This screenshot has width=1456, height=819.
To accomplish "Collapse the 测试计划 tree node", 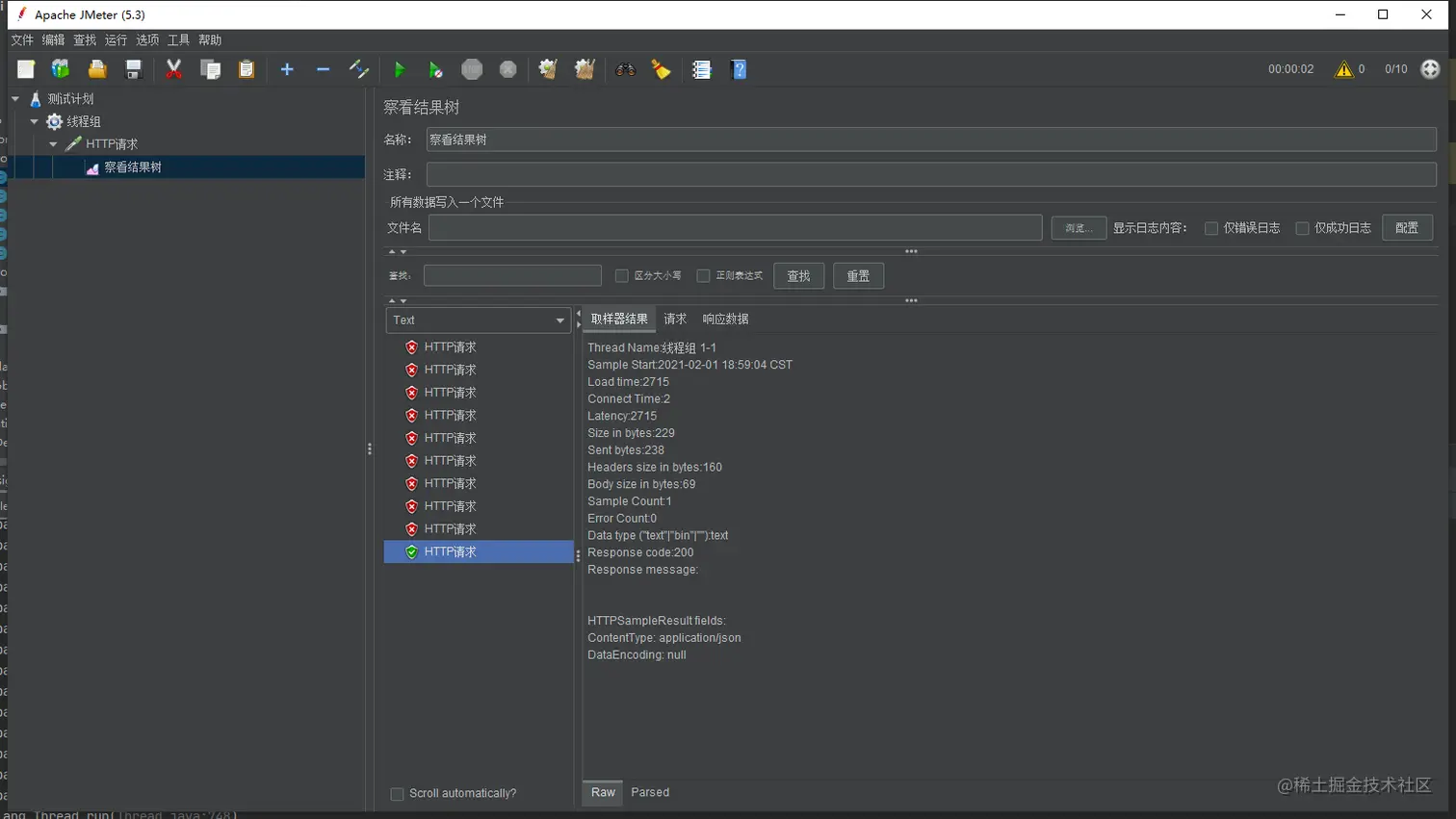I will (15, 98).
